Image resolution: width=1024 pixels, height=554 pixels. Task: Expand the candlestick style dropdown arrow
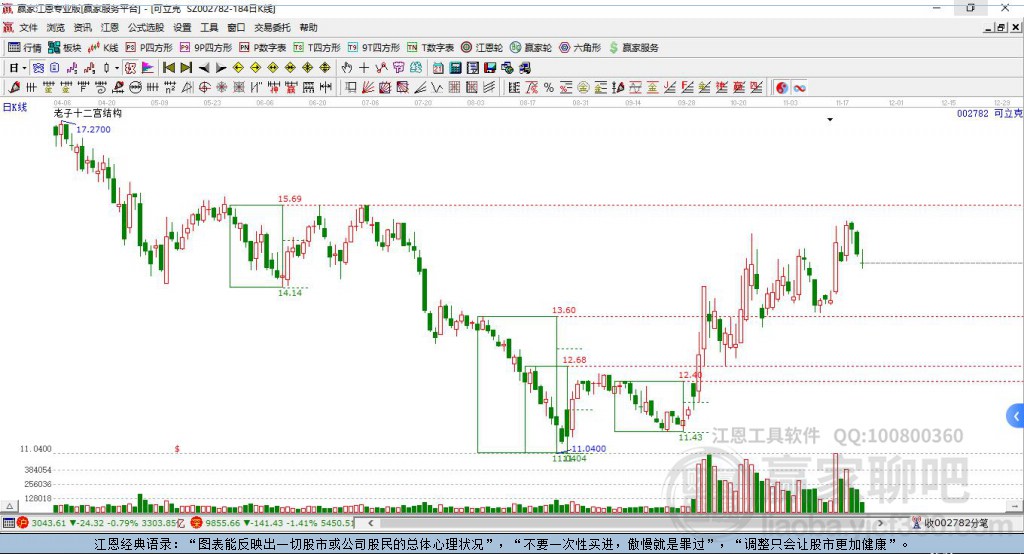coord(117,67)
